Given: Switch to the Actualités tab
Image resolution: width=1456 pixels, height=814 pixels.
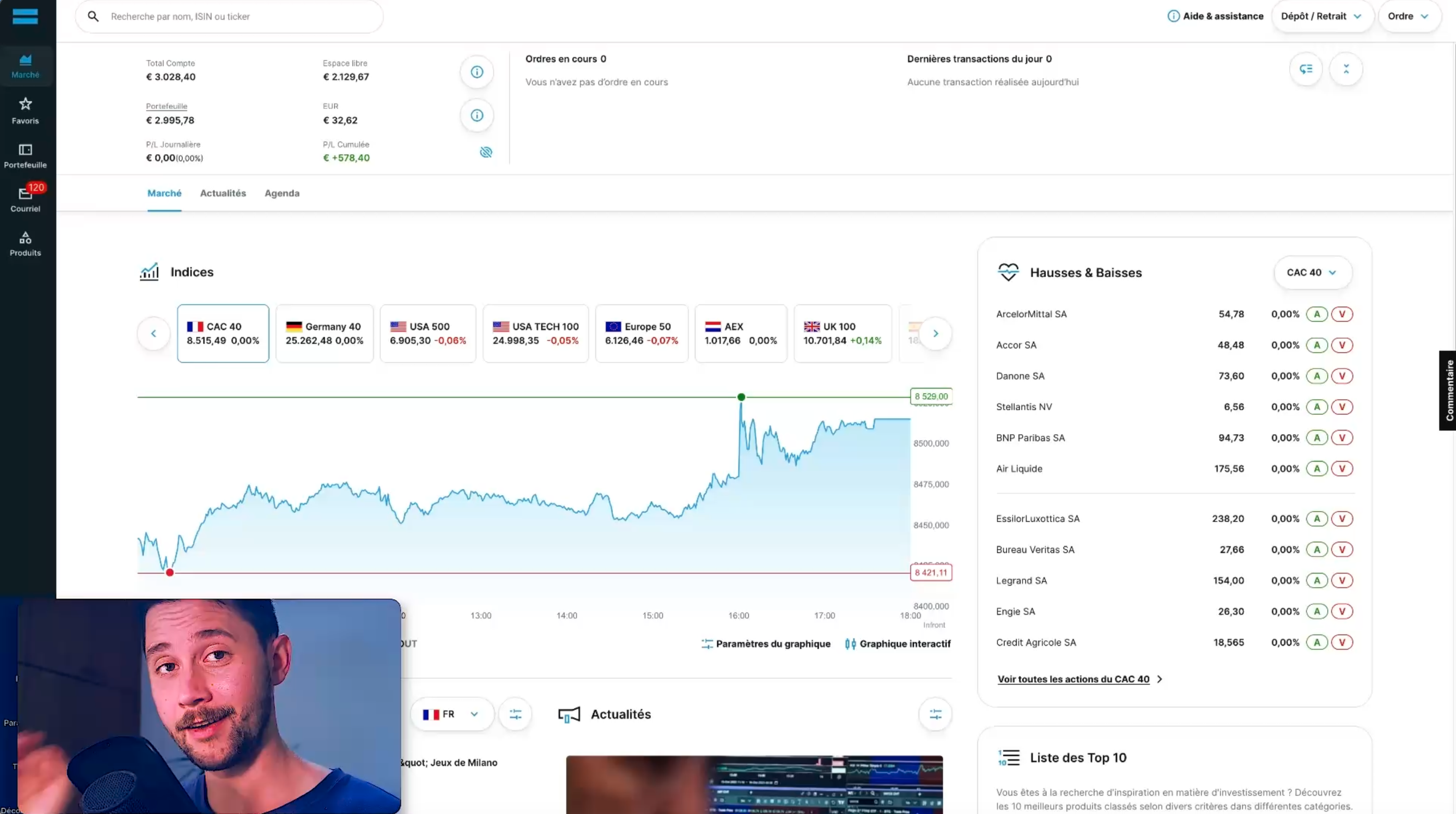Looking at the screenshot, I should coord(223,193).
